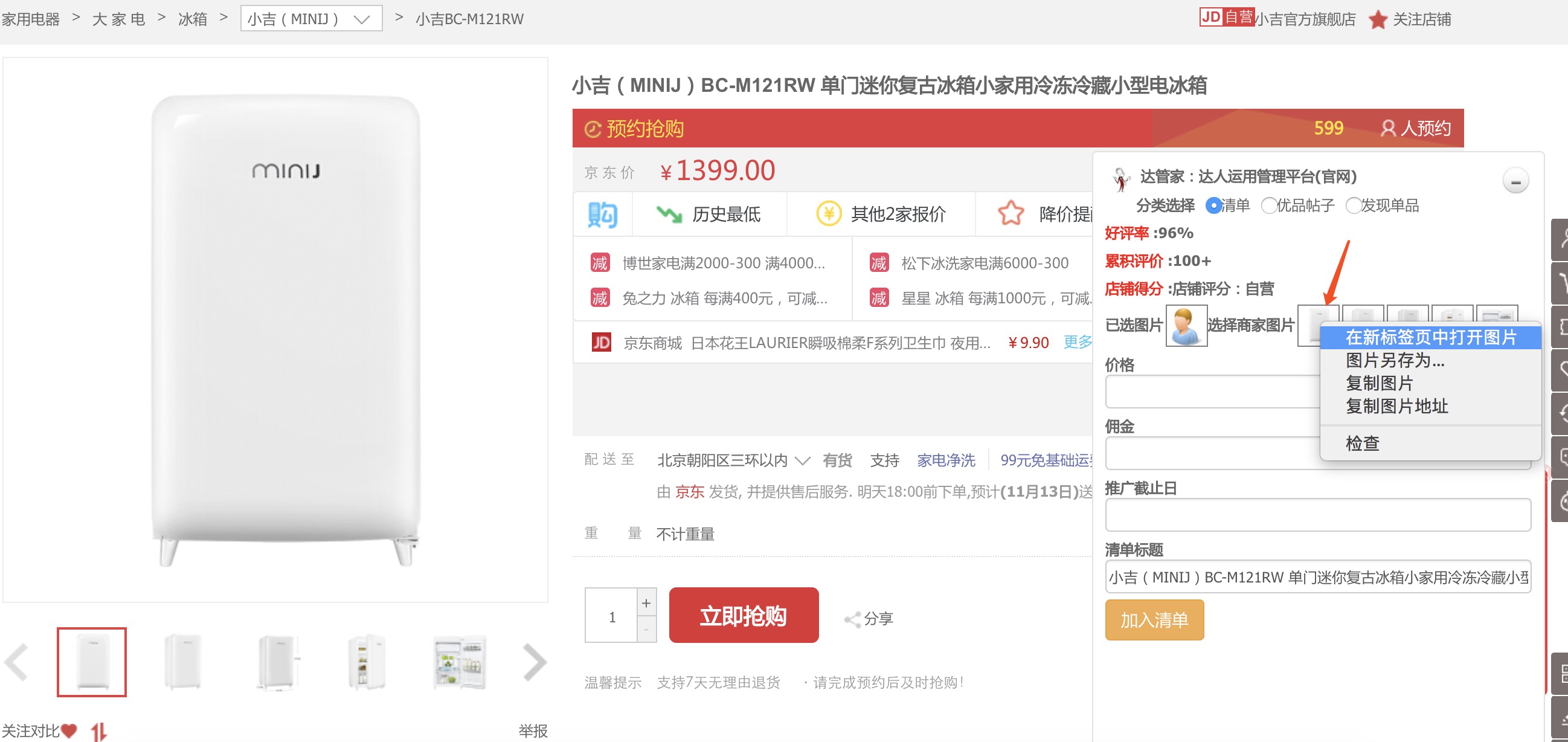
Task: Open image in new tab from context menu
Action: pos(1430,337)
